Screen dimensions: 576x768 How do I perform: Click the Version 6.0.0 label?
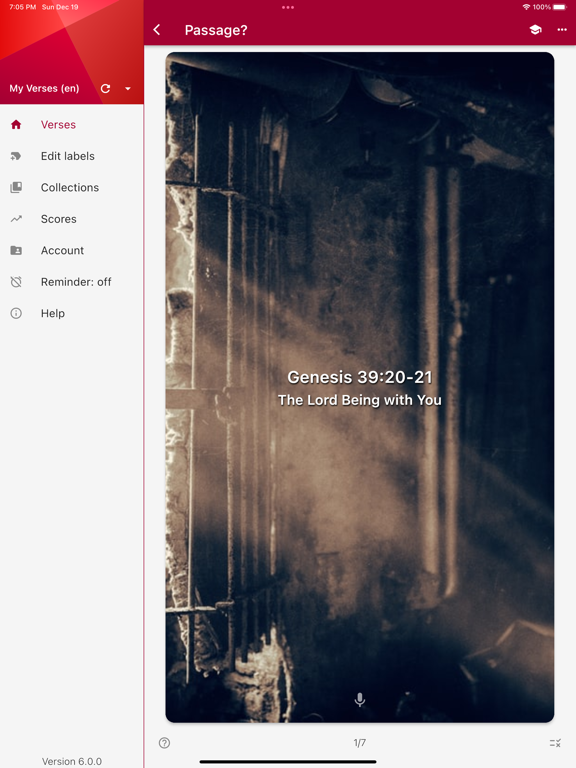[72, 761]
